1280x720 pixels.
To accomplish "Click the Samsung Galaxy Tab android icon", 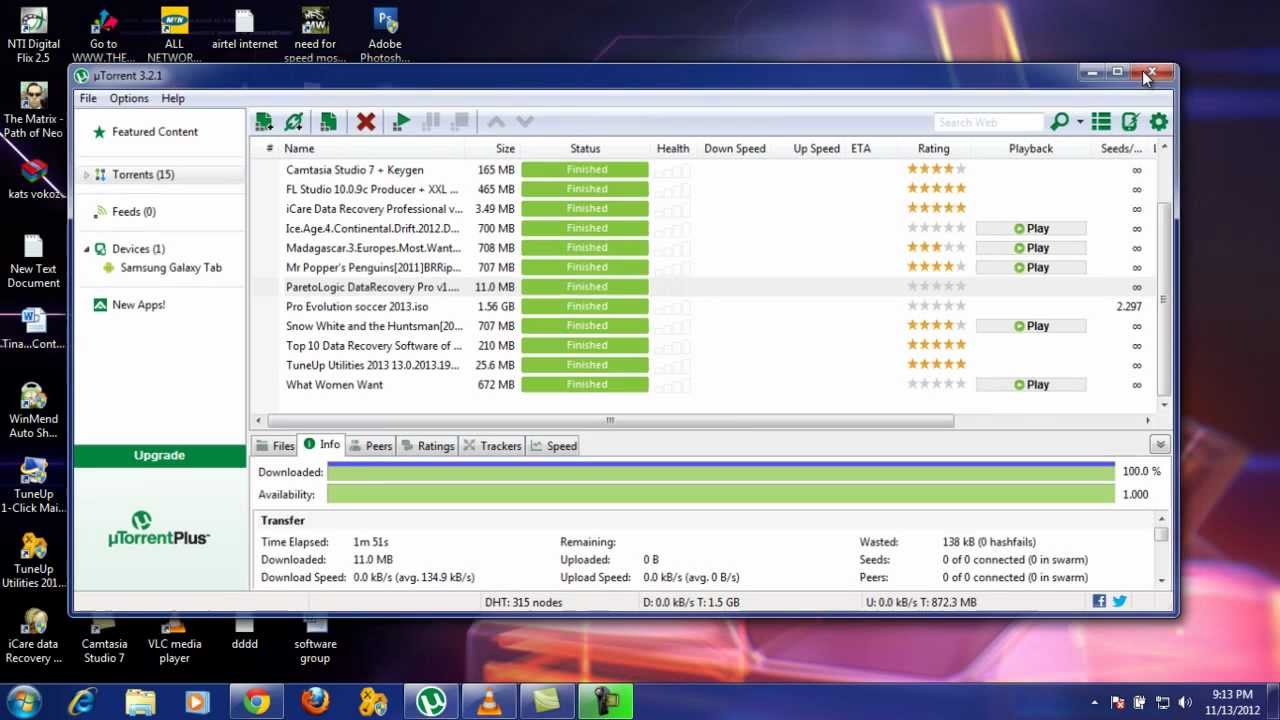I will 109,268.
